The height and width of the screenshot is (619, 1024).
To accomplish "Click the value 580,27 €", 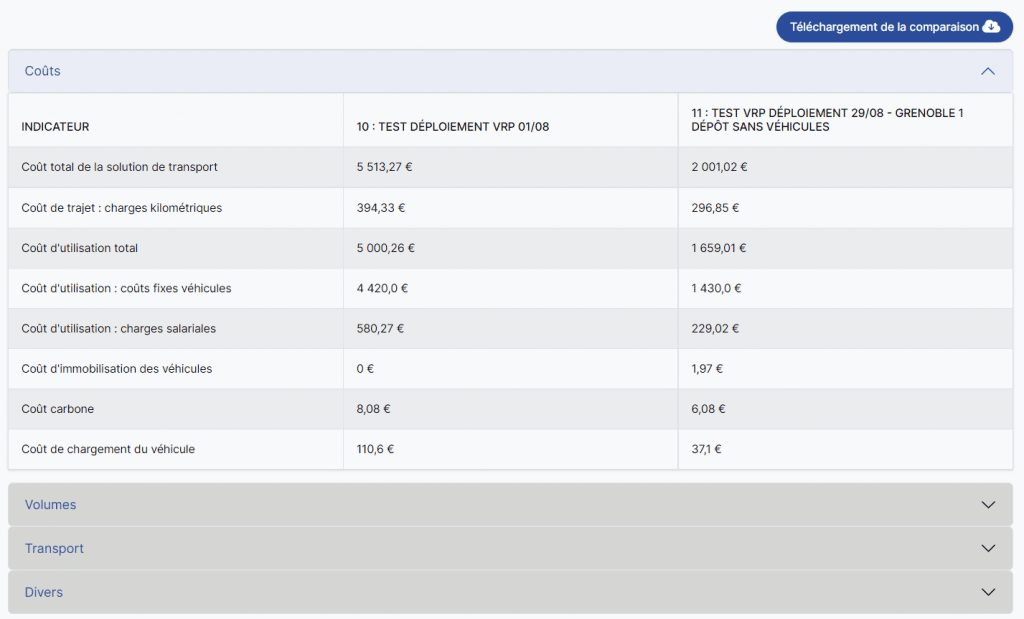I will 380,328.
